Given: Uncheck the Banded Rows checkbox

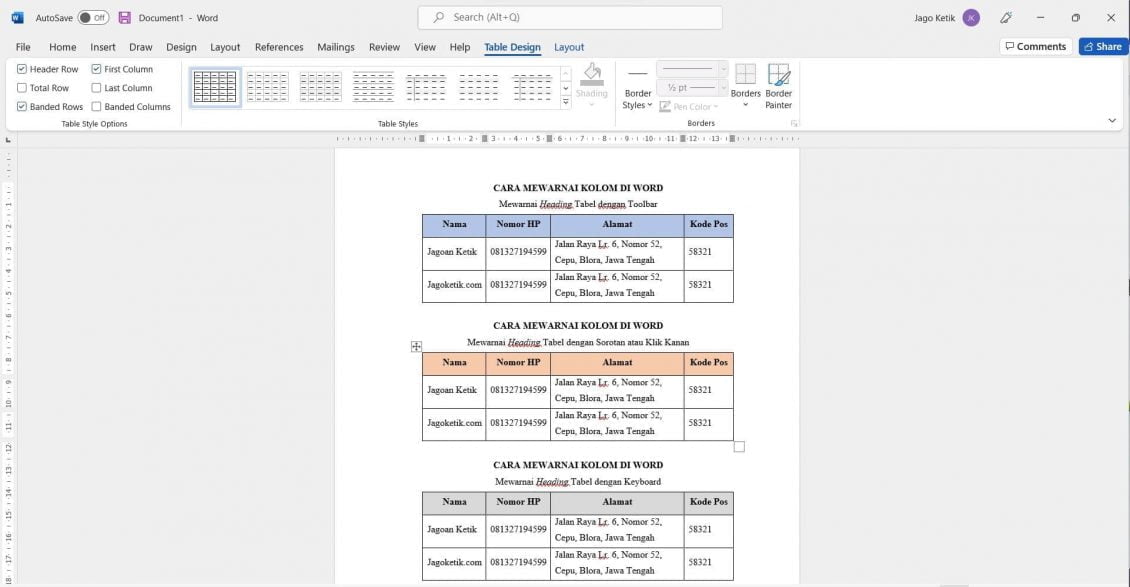Looking at the screenshot, I should click(22, 107).
